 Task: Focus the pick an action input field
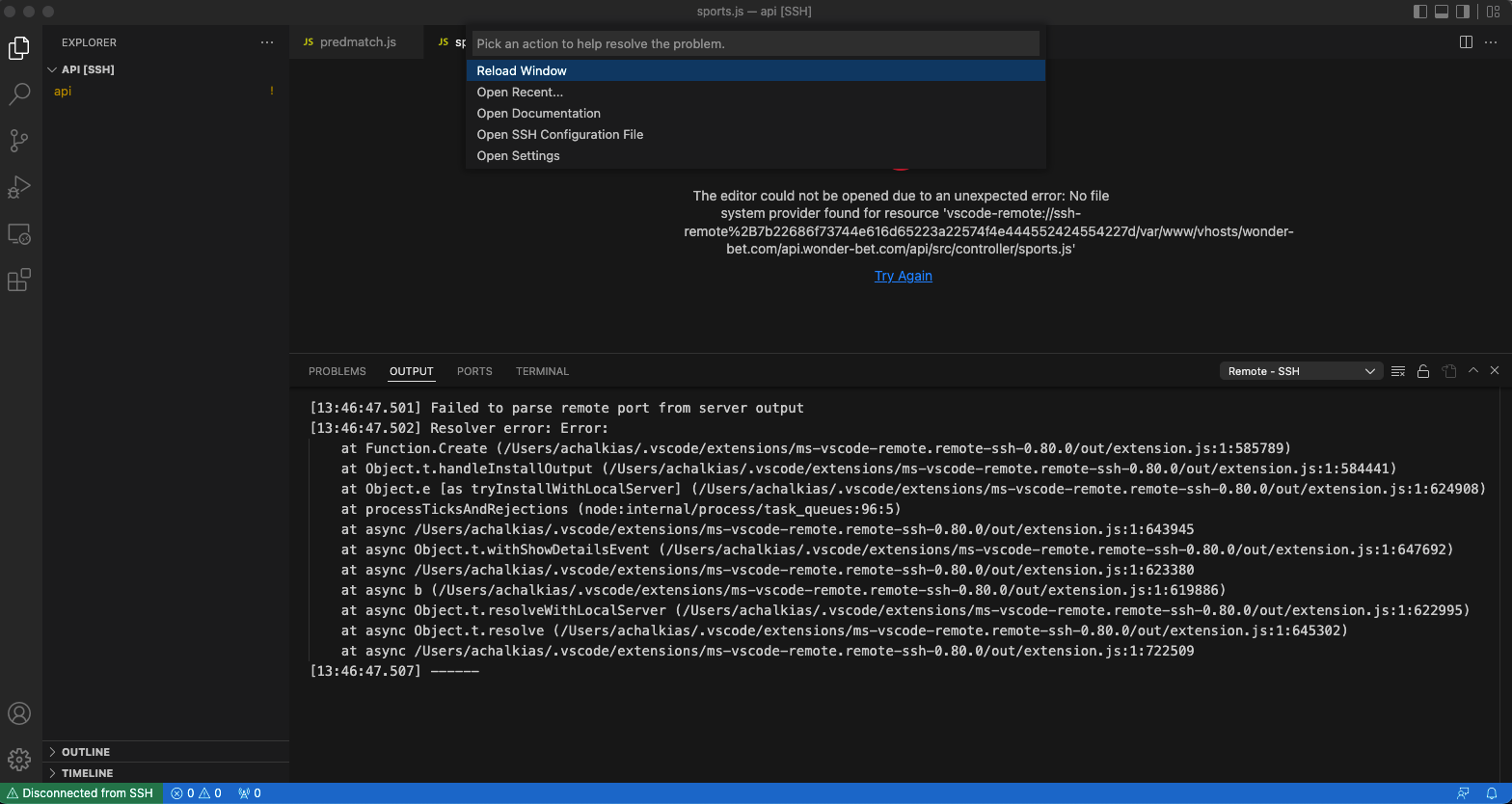click(755, 43)
